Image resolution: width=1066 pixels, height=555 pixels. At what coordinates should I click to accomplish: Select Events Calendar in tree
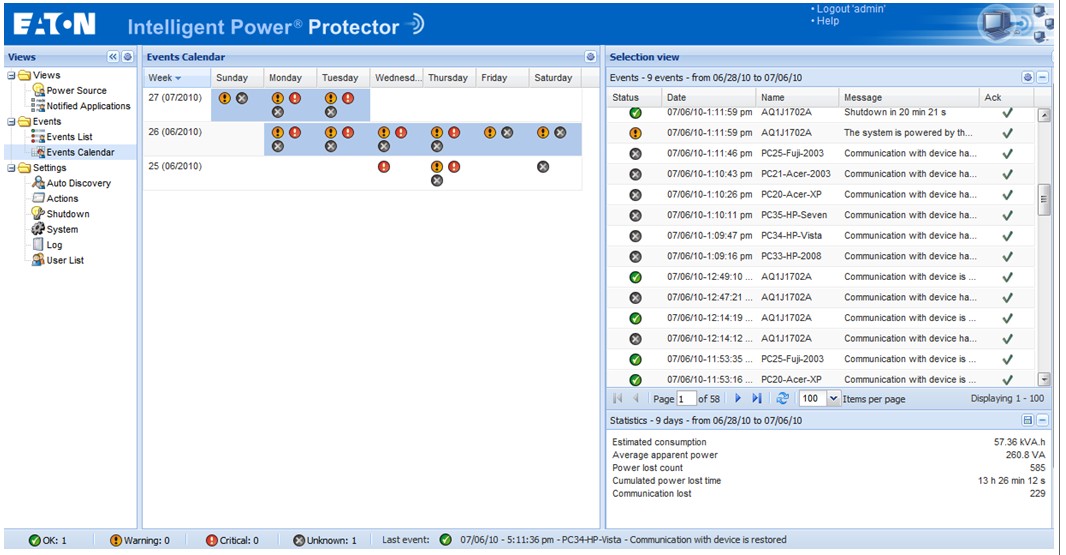tap(80, 152)
